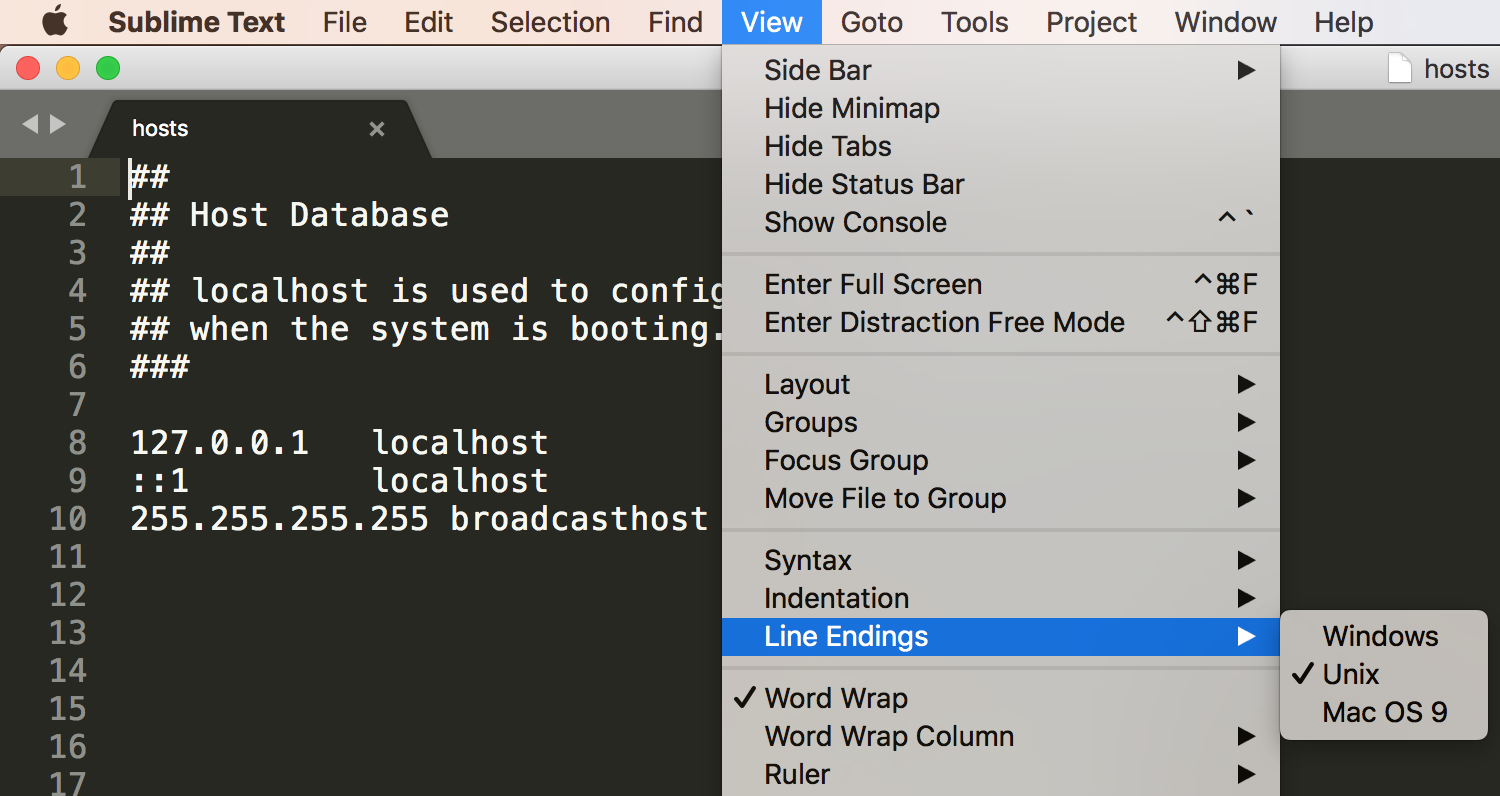
Task: Expand the Ruler submenu
Action: [1001, 774]
